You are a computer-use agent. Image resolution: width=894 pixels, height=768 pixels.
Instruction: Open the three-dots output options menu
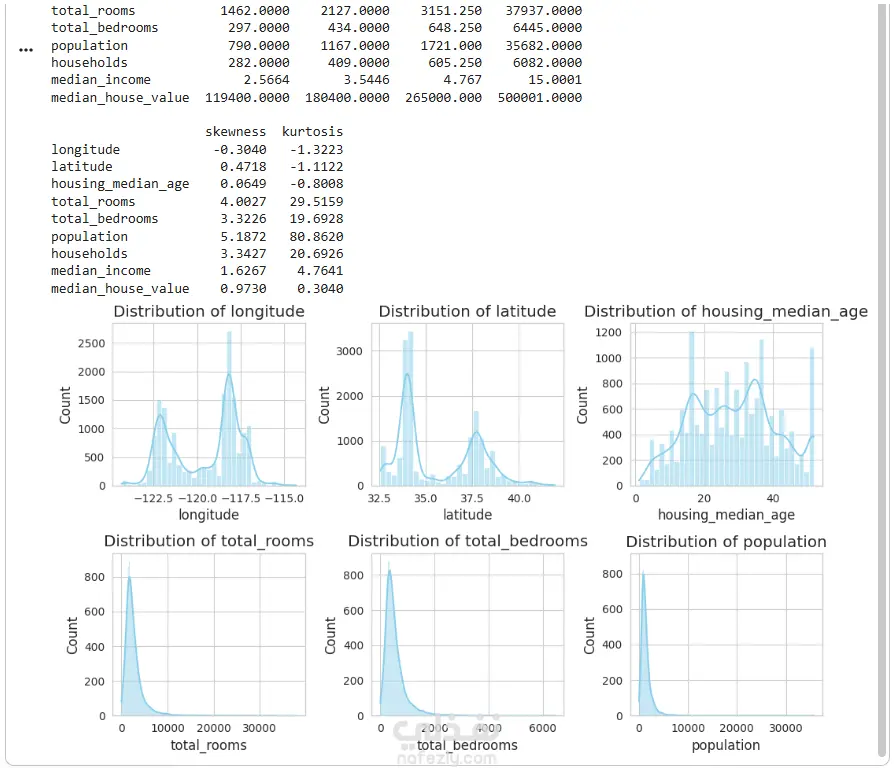pyautogui.click(x=26, y=50)
